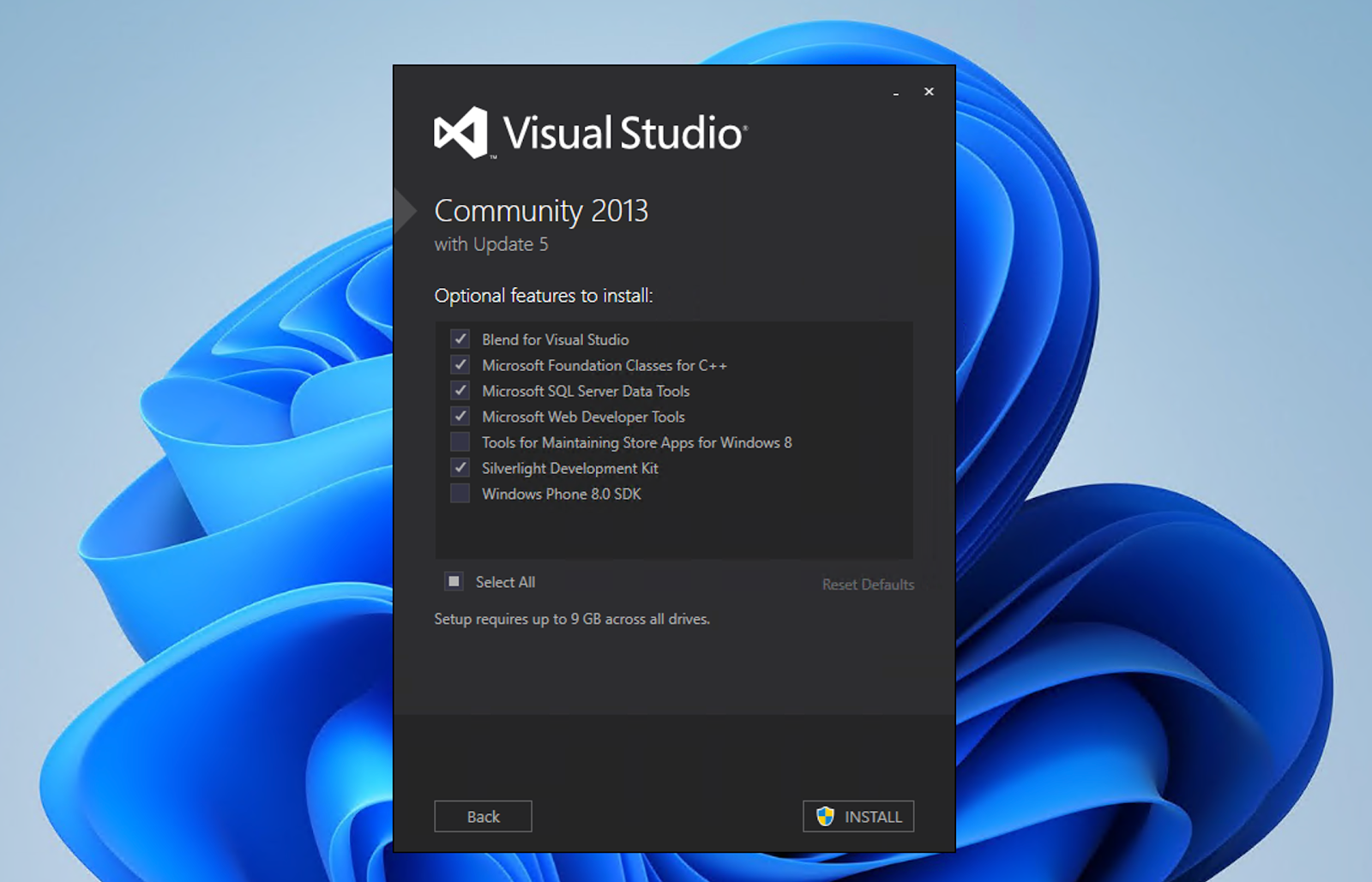Uncheck Microsoft SQL Server Data Tools checkbox
Screen dimensions: 1372x882
point(460,390)
